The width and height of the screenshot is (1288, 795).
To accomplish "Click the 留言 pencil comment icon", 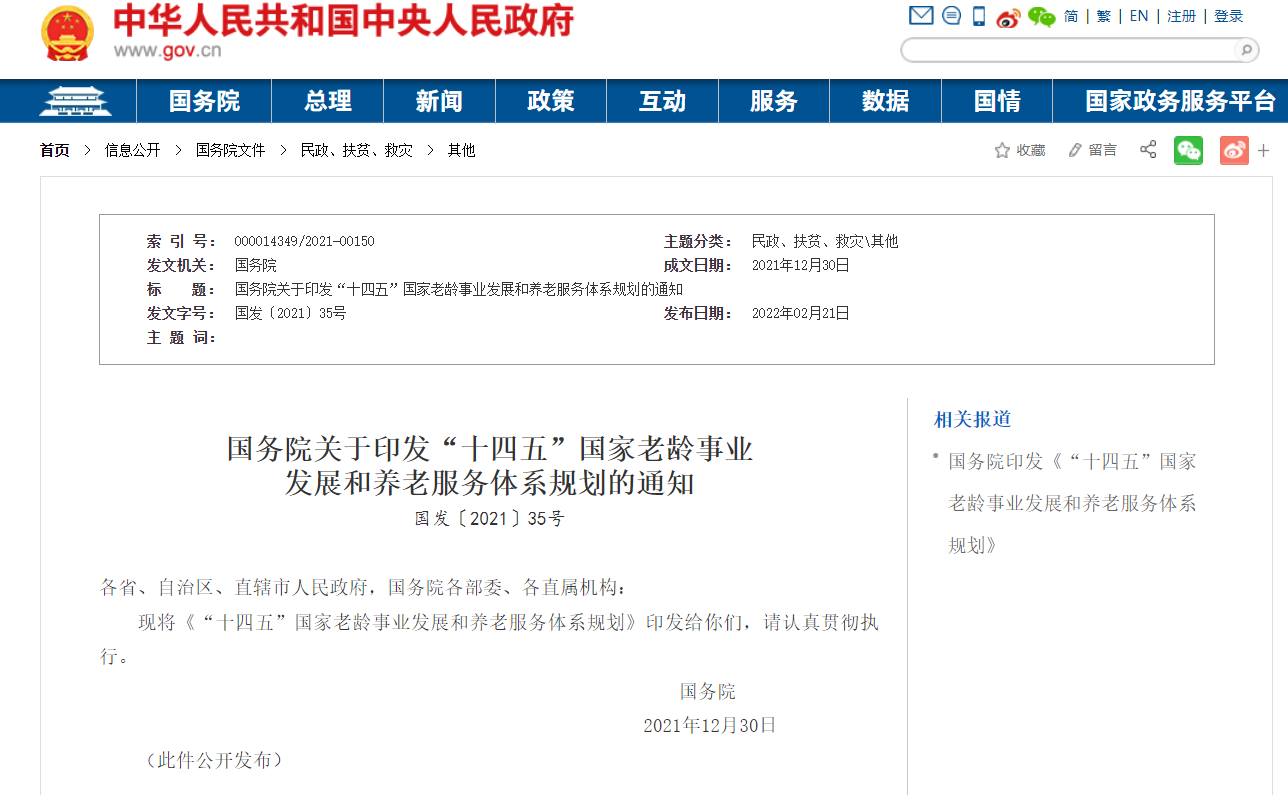I will [1076, 149].
